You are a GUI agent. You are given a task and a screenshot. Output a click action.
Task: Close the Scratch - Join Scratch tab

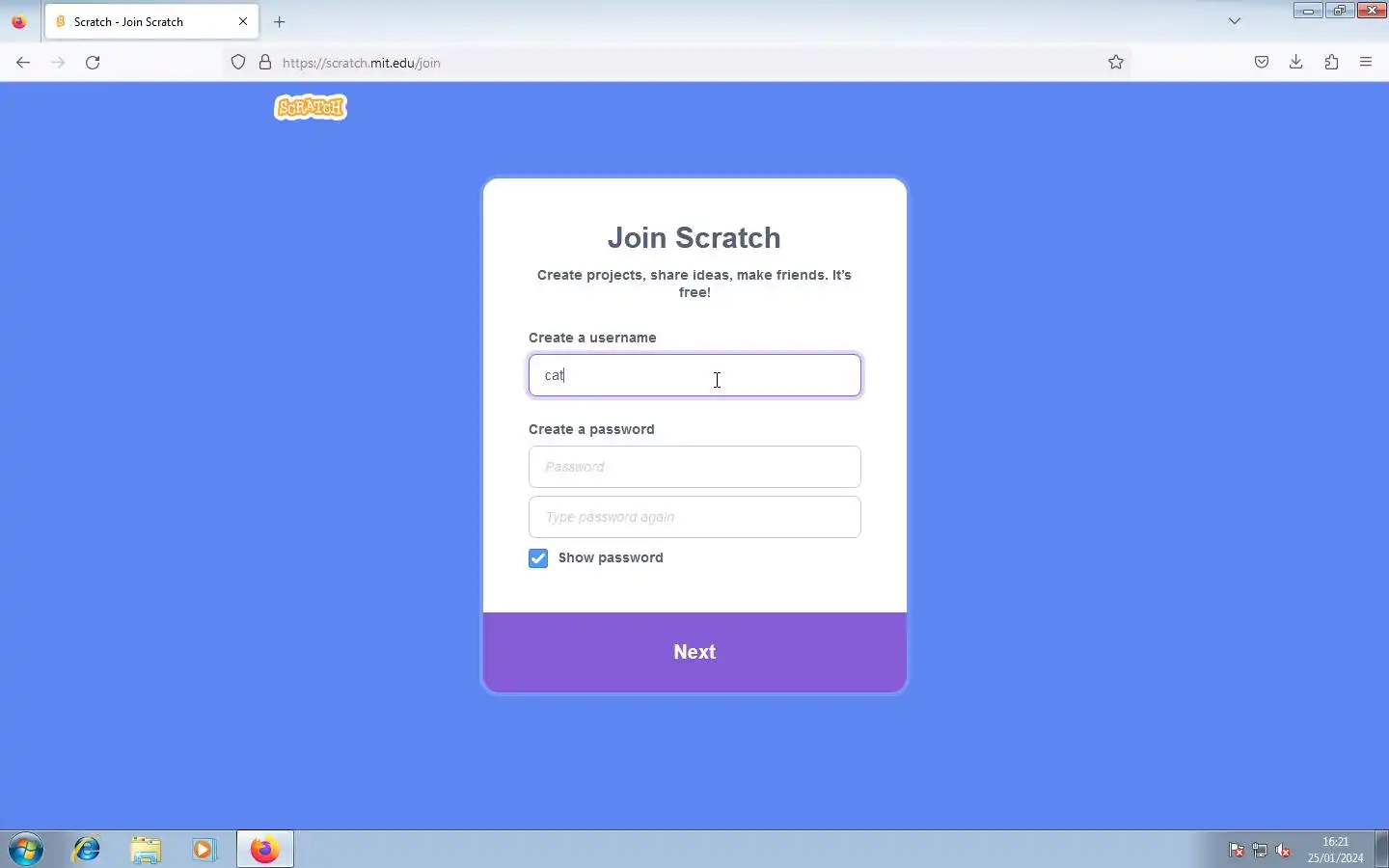coord(243,21)
